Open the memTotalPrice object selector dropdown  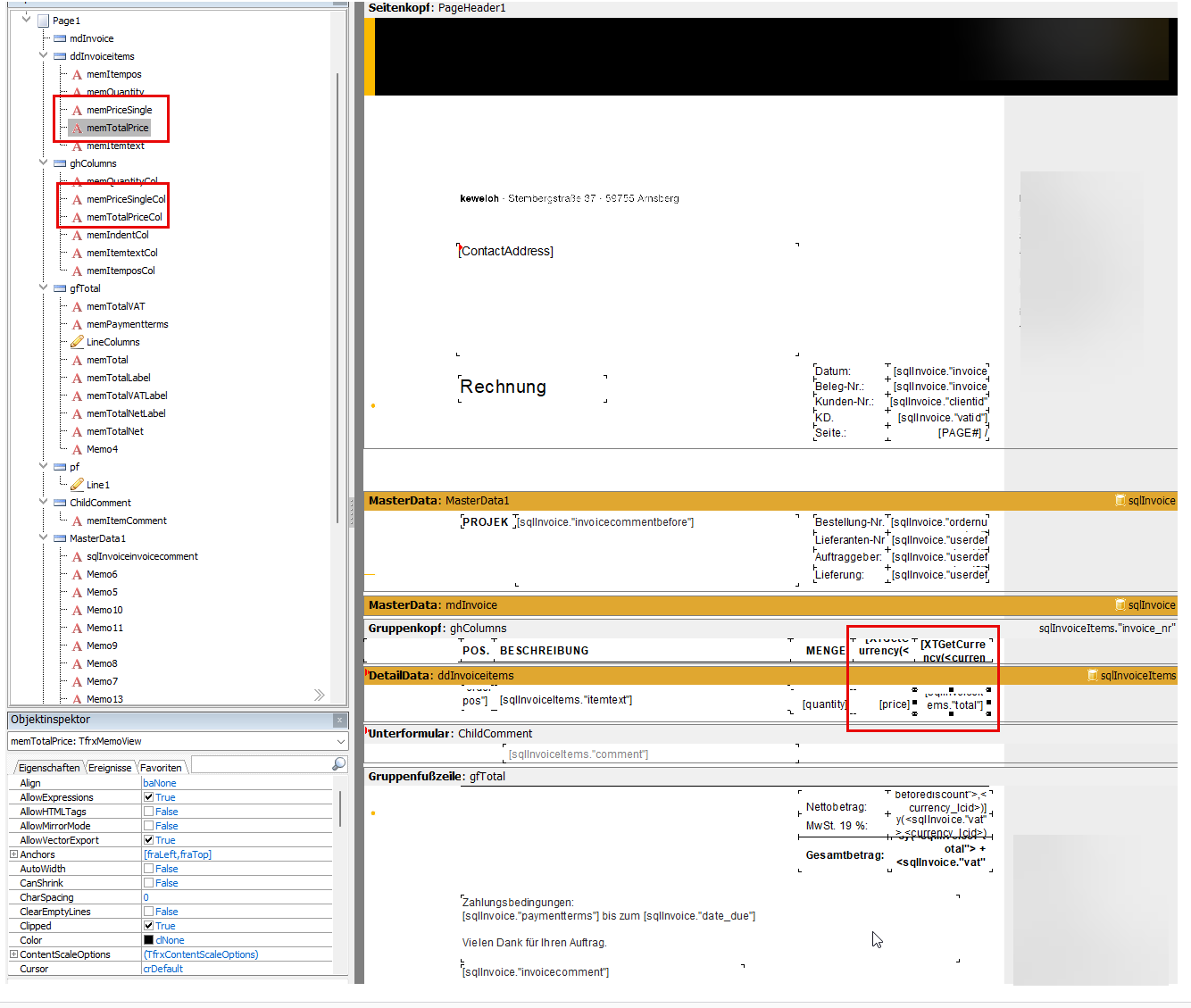[340, 741]
